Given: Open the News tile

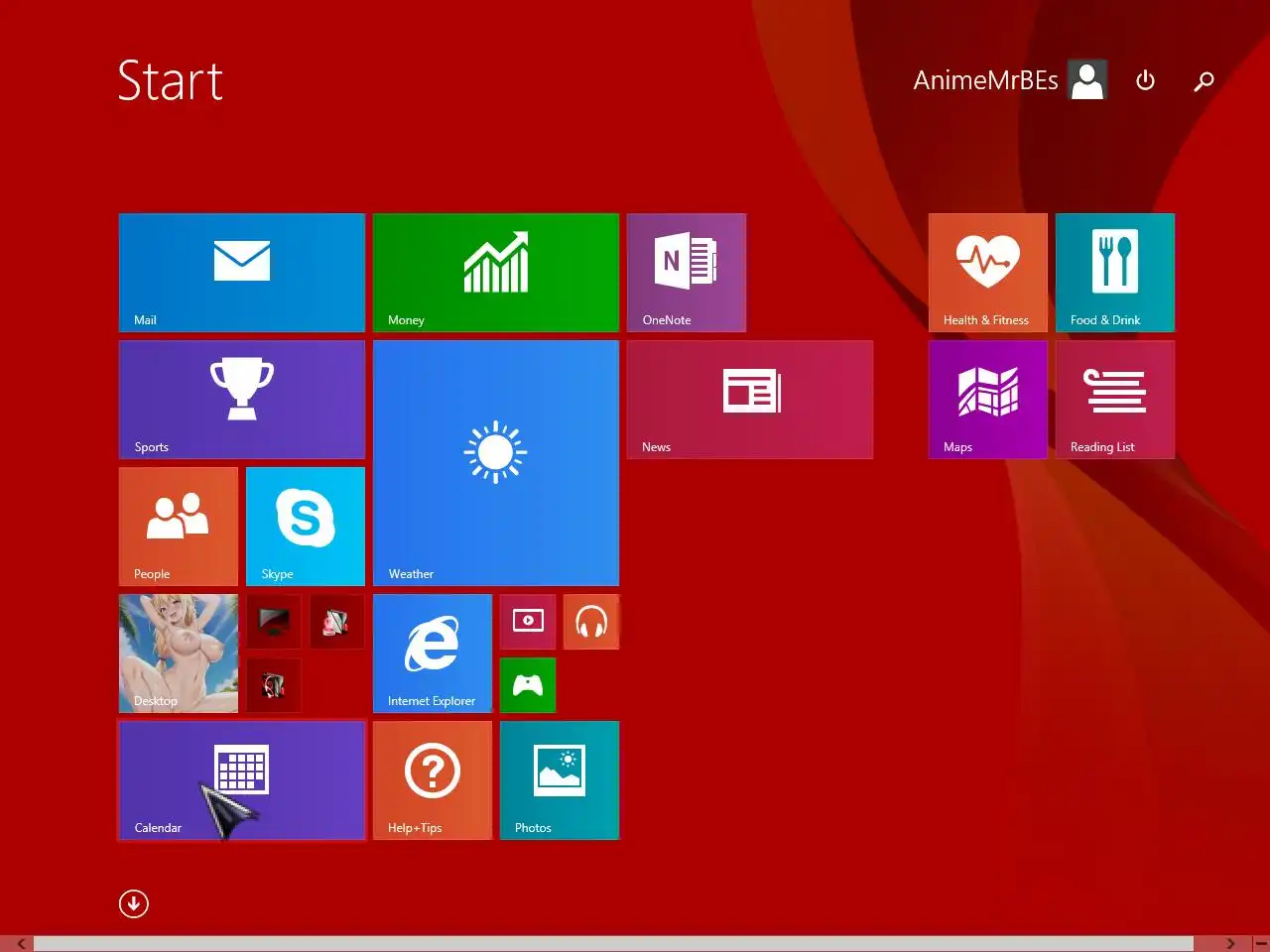Looking at the screenshot, I should click(x=750, y=400).
